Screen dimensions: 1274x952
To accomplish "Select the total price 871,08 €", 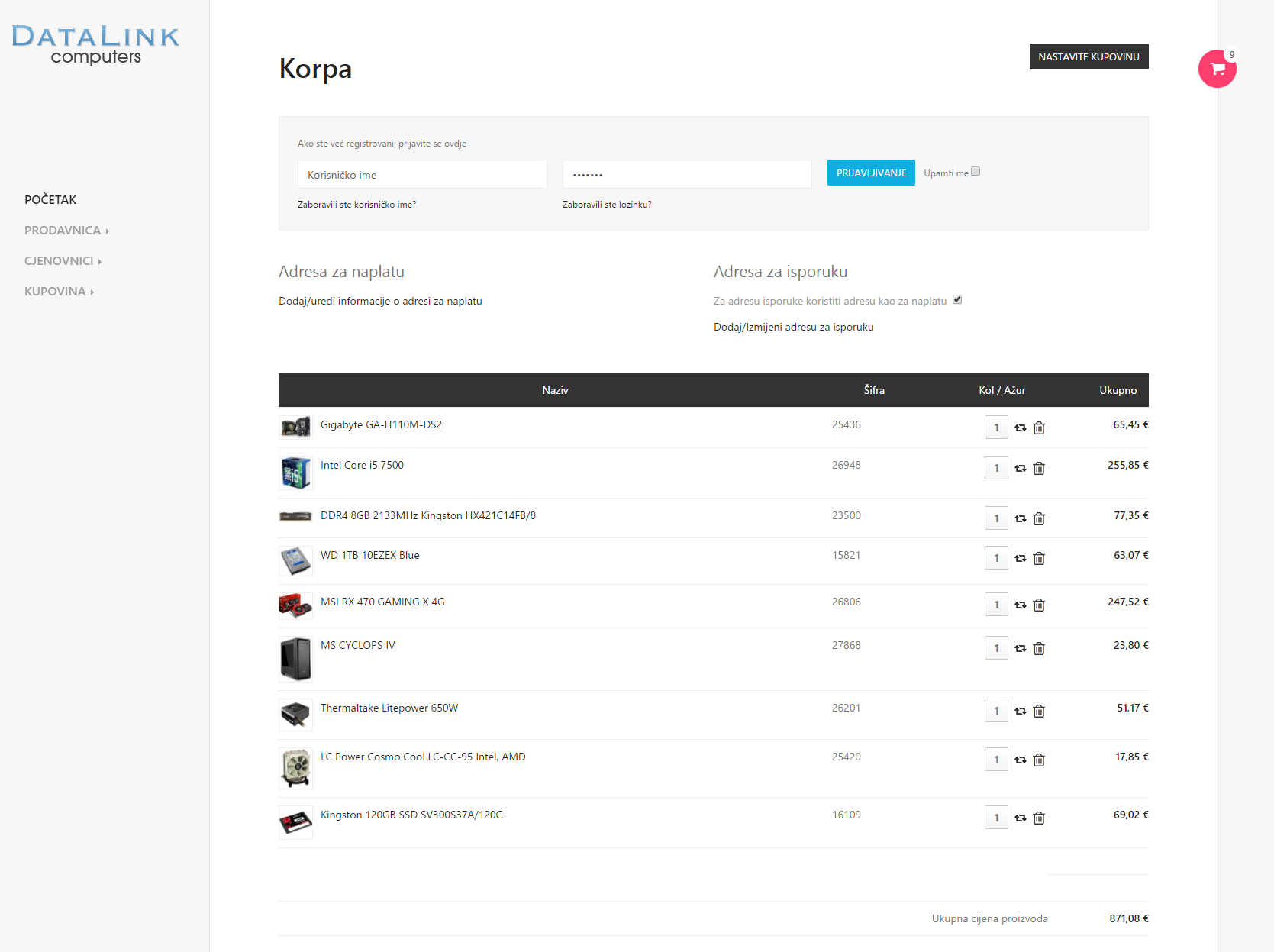I will pos(1129,919).
